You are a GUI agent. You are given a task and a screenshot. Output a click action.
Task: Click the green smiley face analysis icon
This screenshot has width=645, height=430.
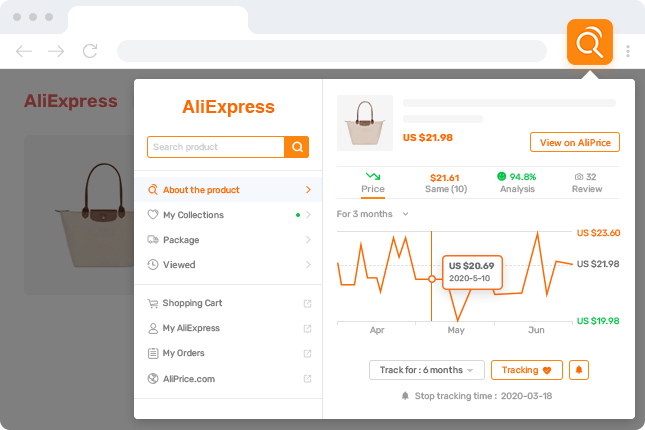(x=501, y=177)
